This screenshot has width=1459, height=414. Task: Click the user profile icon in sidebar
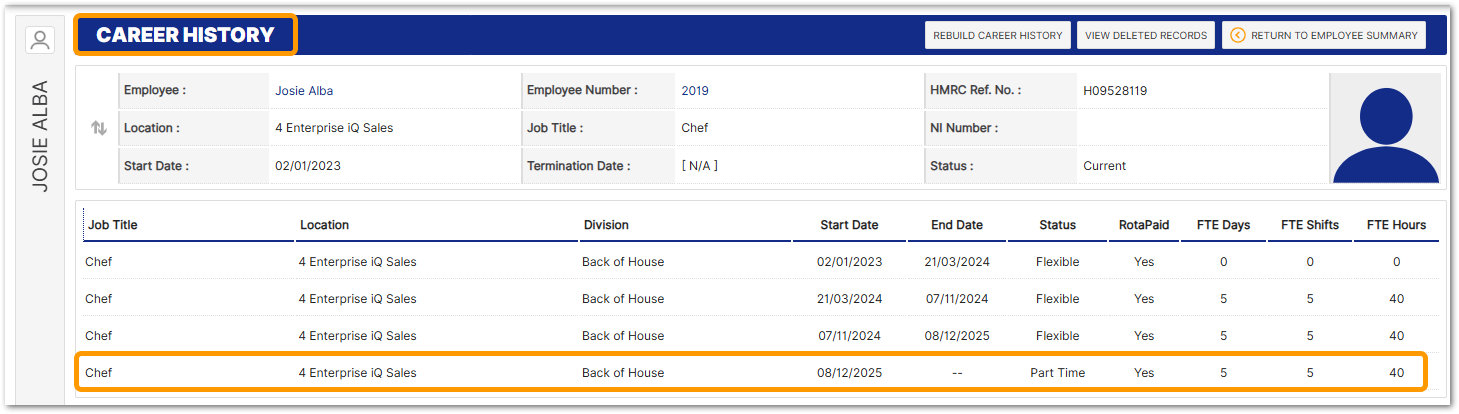39,40
